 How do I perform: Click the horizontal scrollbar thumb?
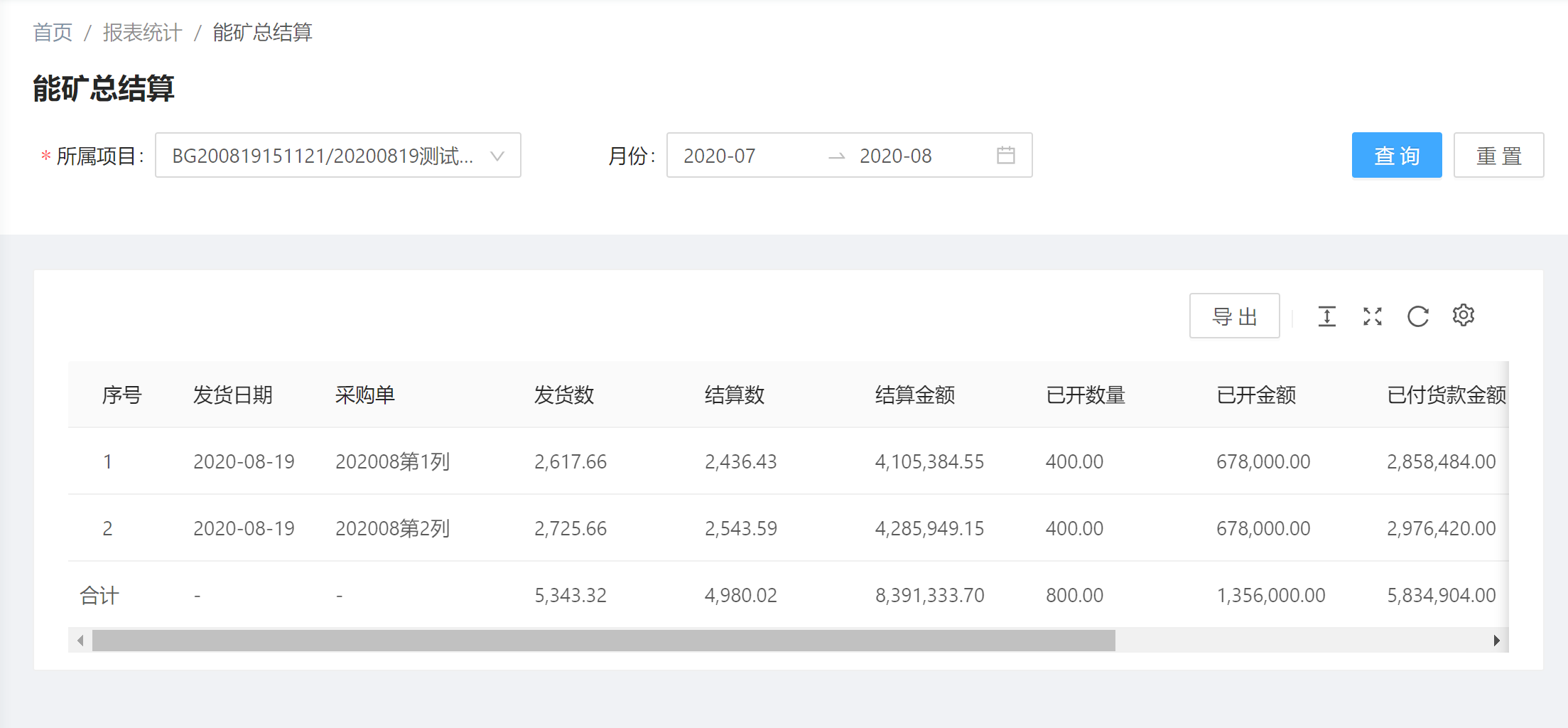pyautogui.click(x=604, y=641)
